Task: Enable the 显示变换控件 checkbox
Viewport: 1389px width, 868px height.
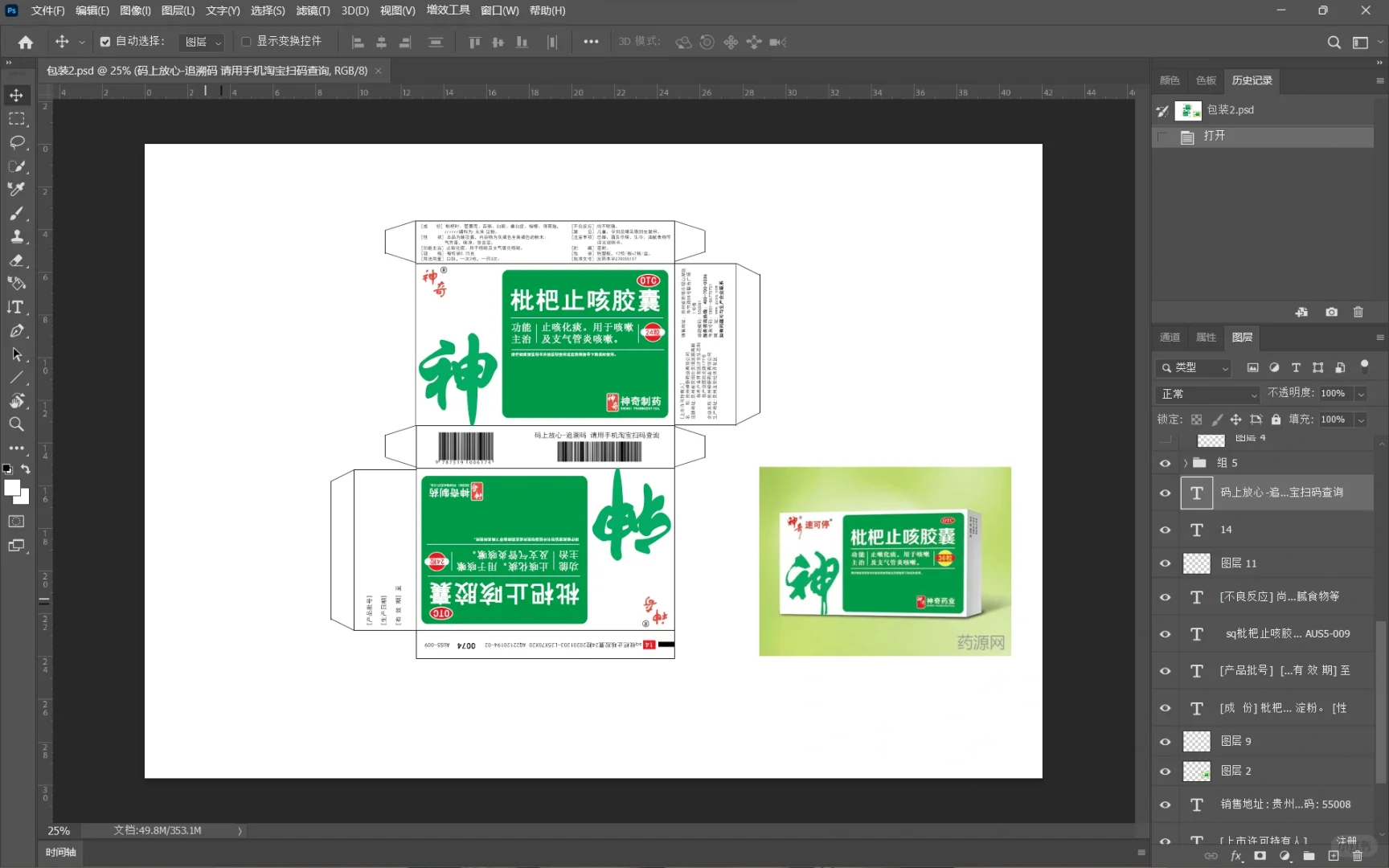Action: (246, 42)
